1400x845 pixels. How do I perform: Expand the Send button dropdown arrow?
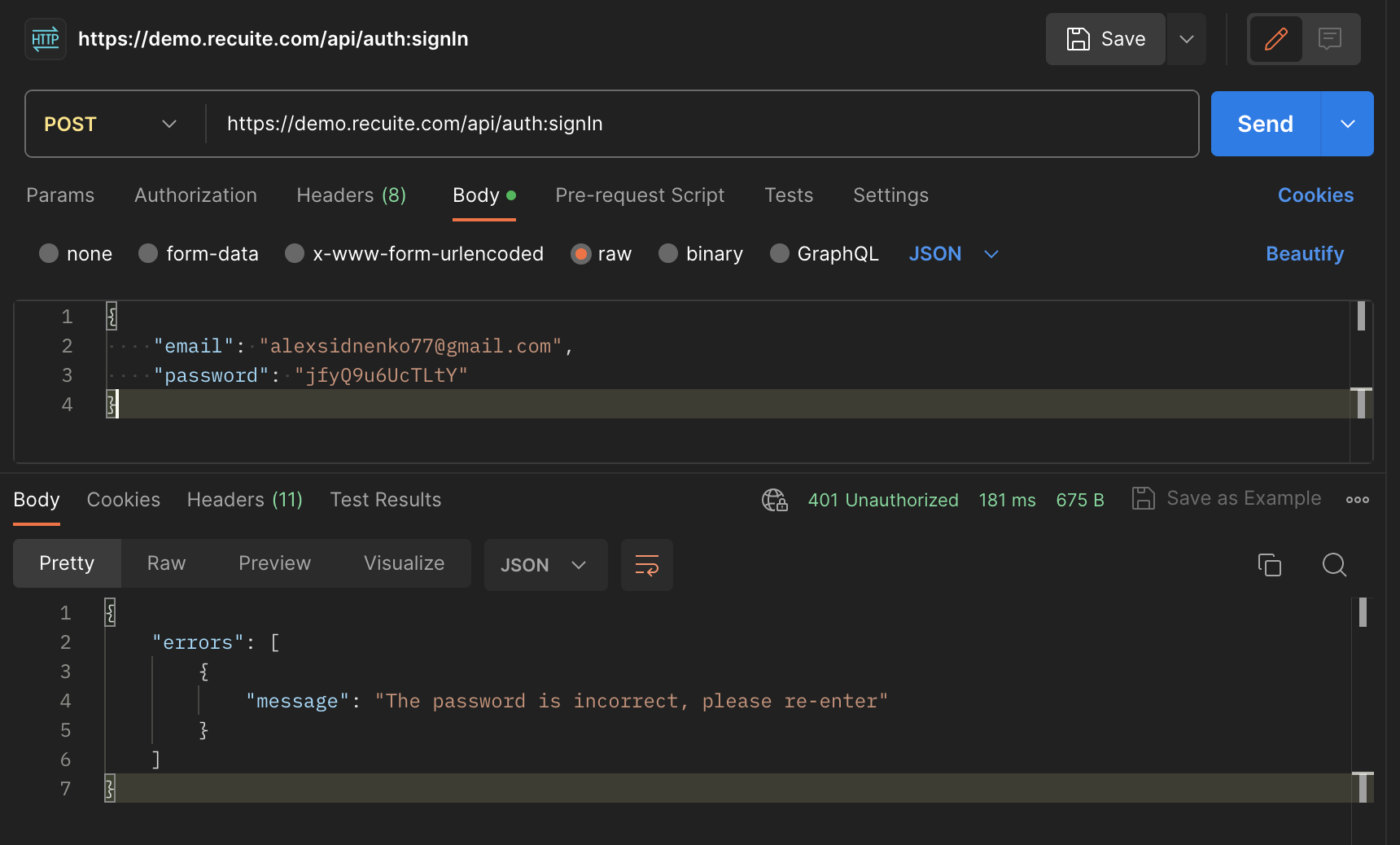click(x=1348, y=124)
